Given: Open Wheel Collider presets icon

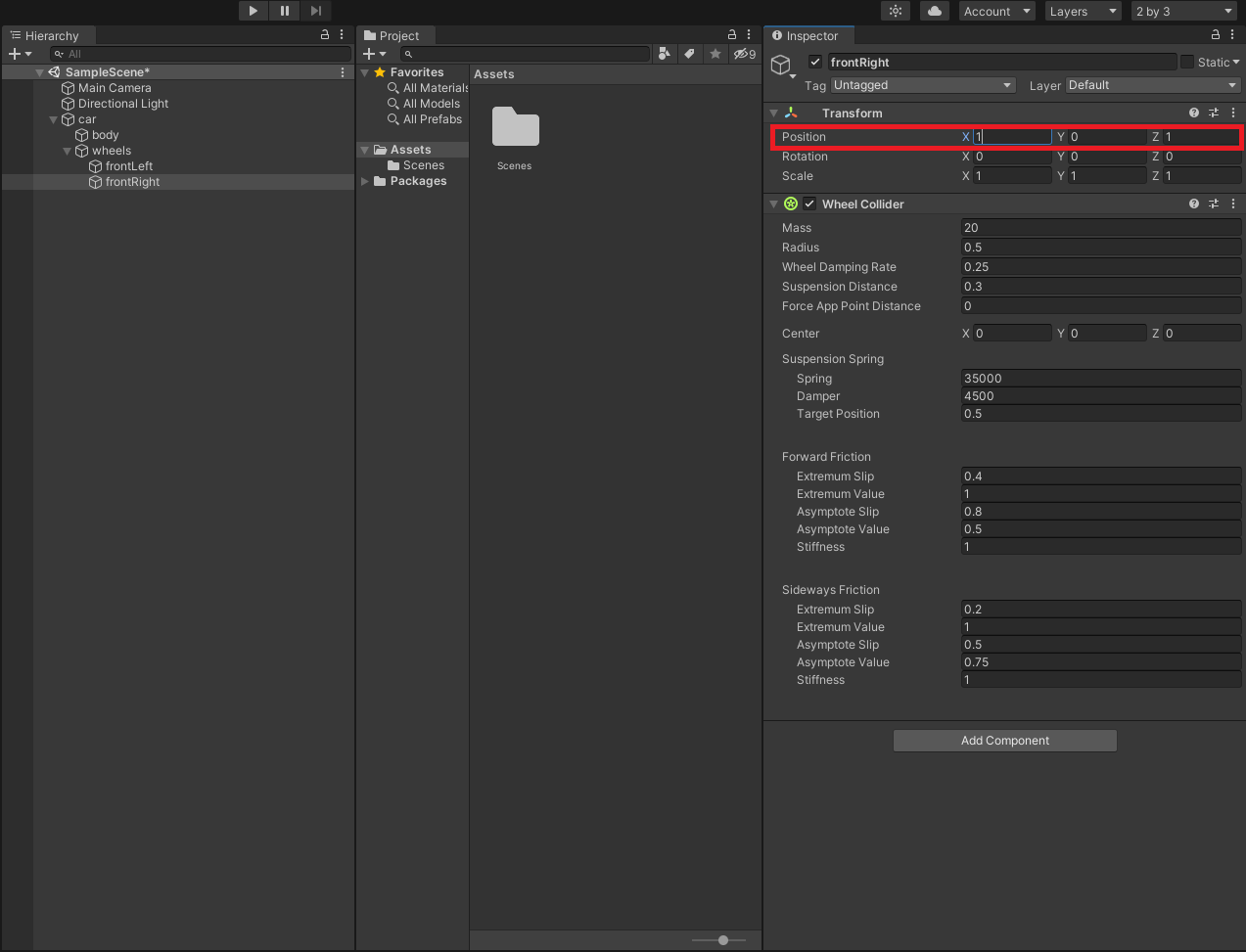Looking at the screenshot, I should (1214, 204).
